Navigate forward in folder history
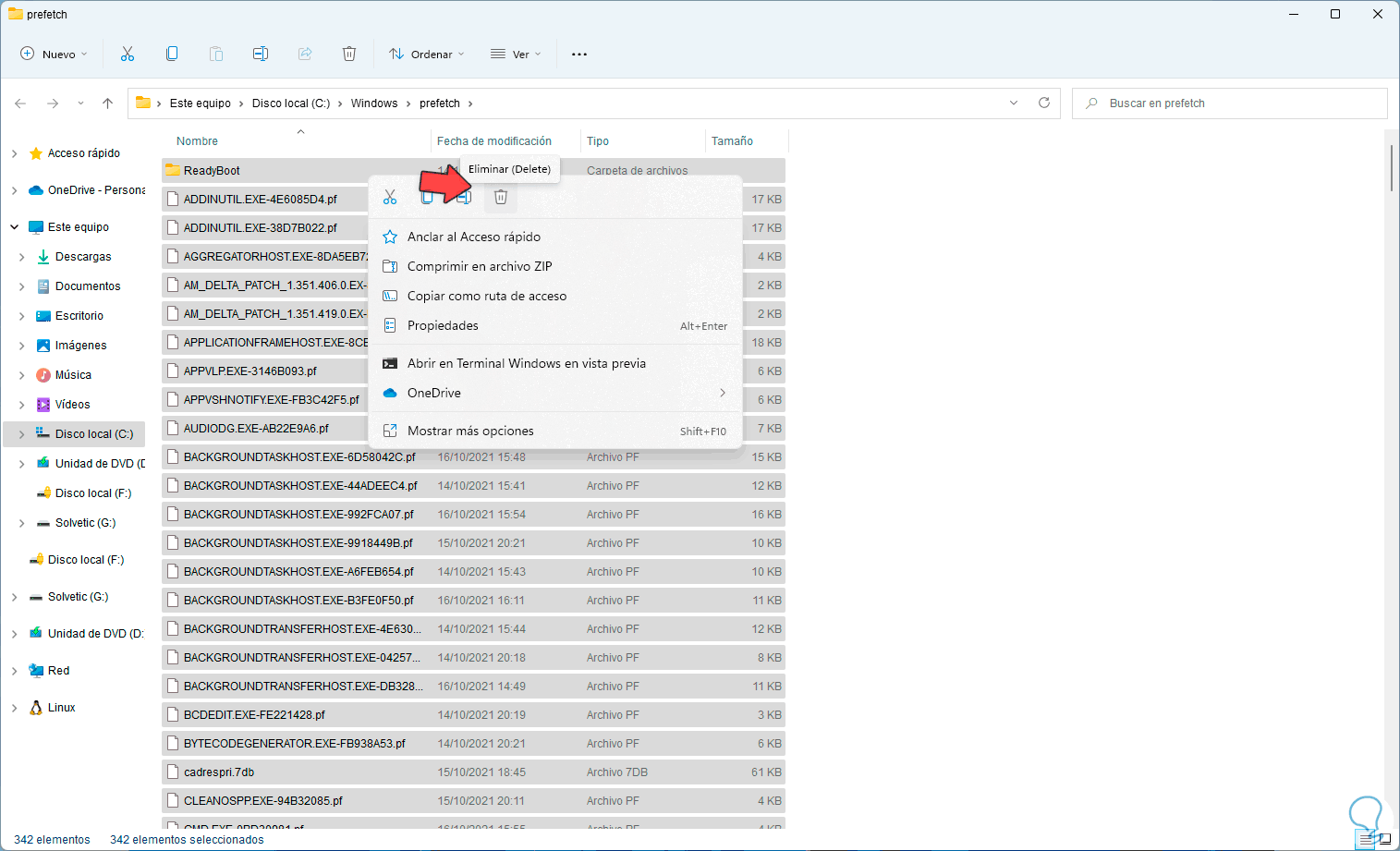Screen dimensions: 1400x851 [53, 103]
